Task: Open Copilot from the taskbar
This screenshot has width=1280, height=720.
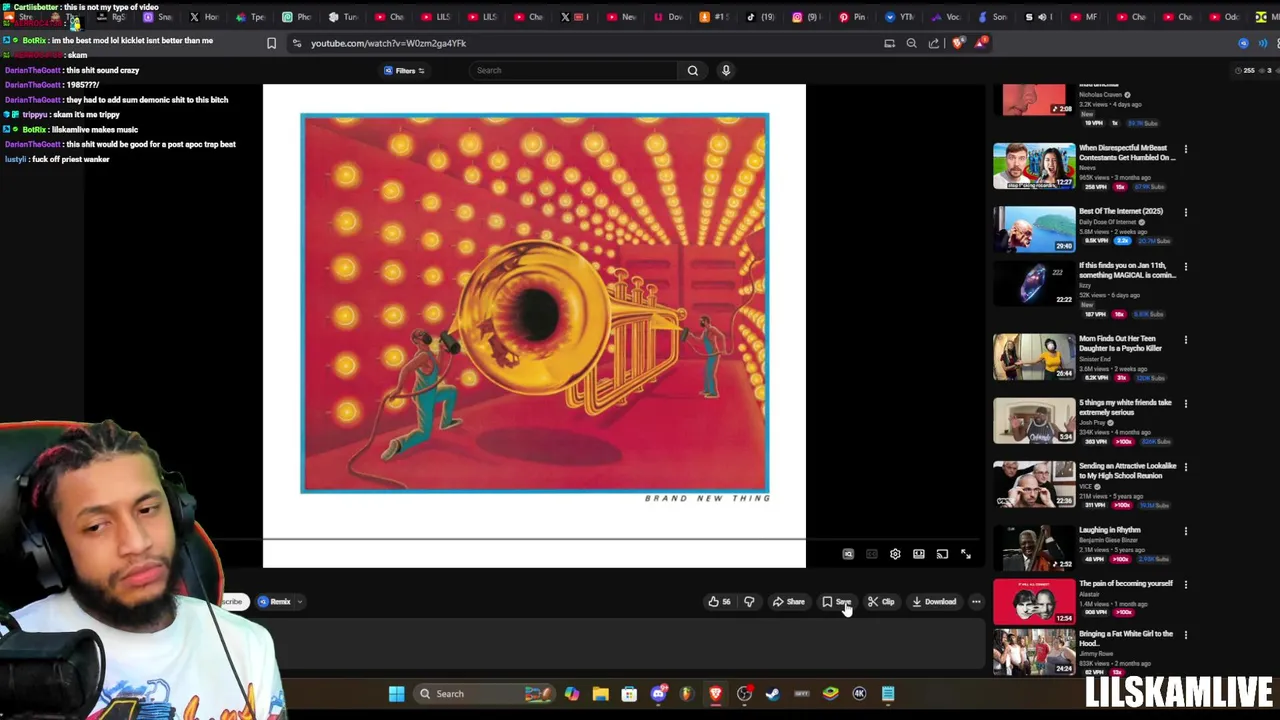Action: click(x=571, y=694)
